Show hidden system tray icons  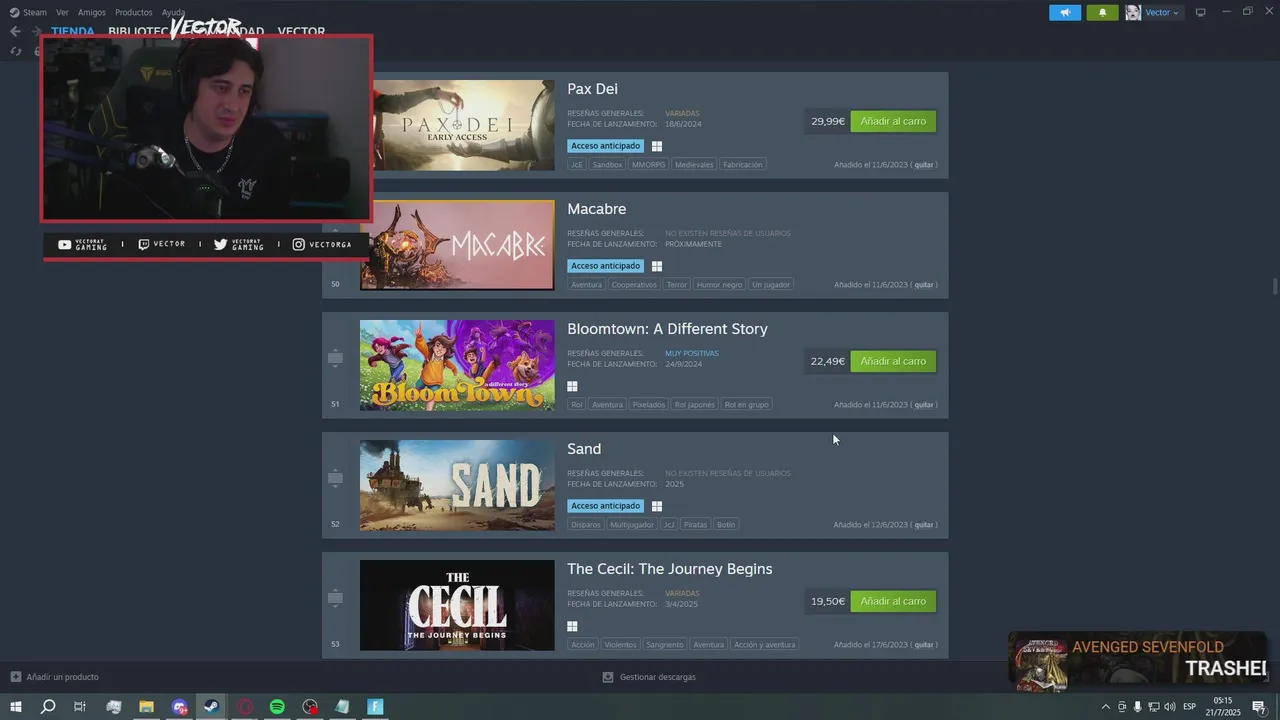pos(1105,707)
